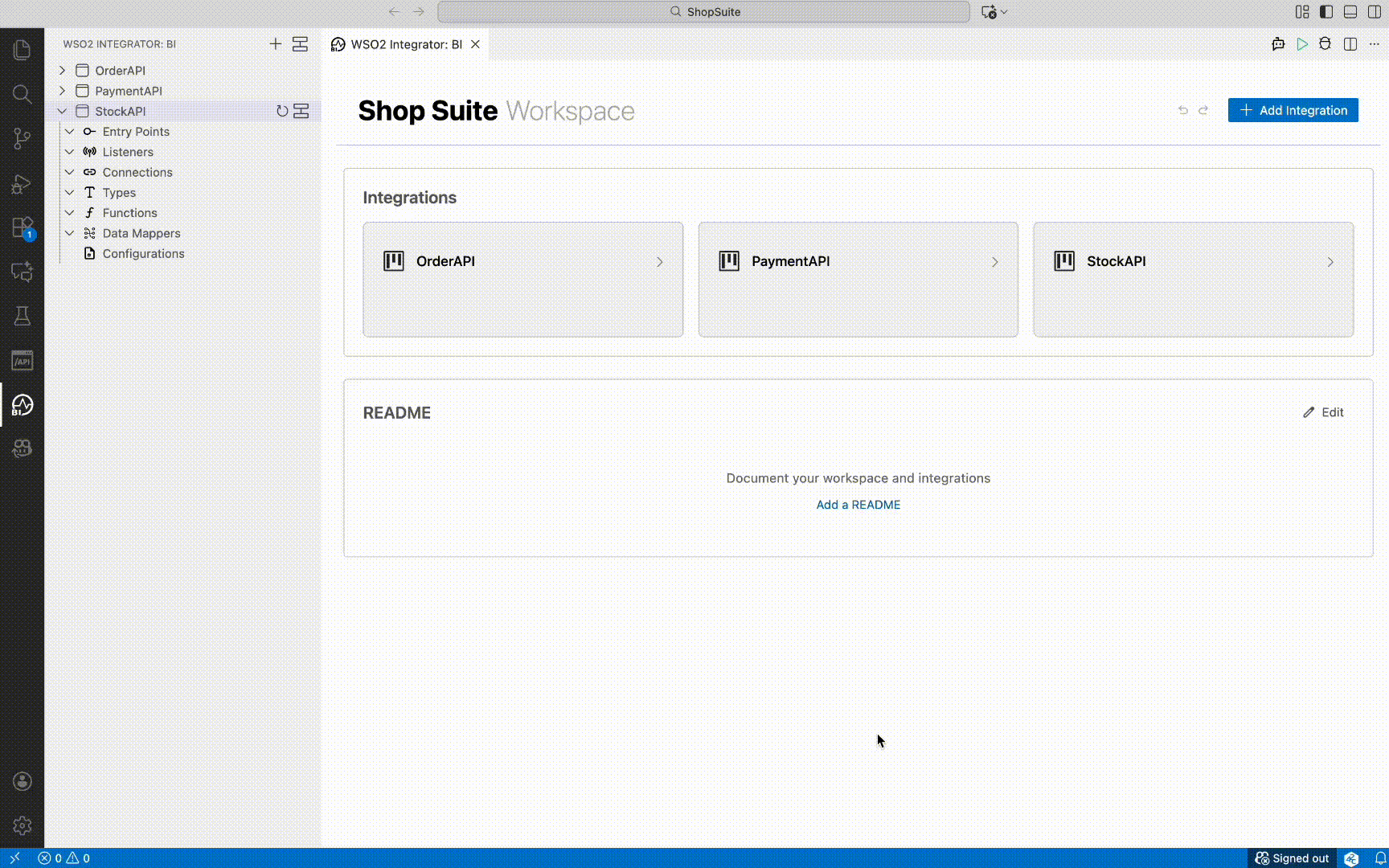
Task: Open the Source Control view
Action: tap(22, 138)
